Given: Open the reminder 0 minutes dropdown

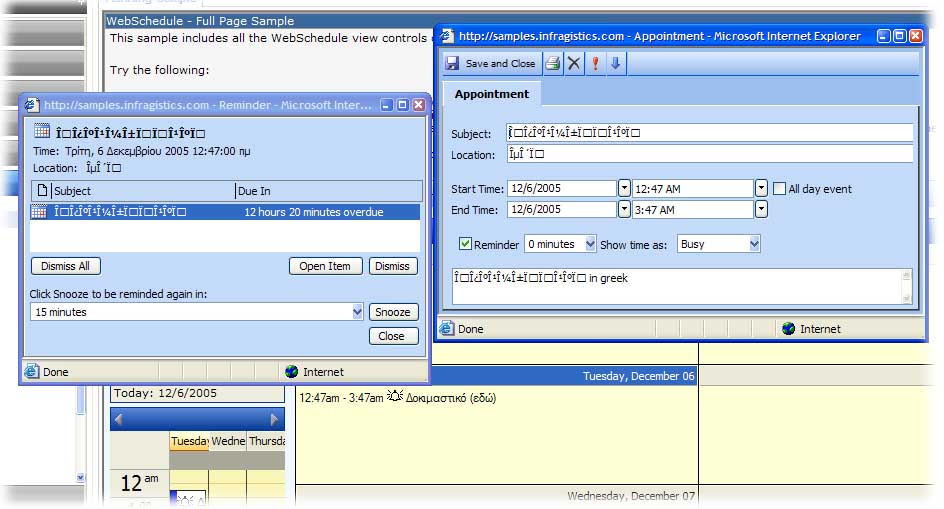Looking at the screenshot, I should coord(590,244).
